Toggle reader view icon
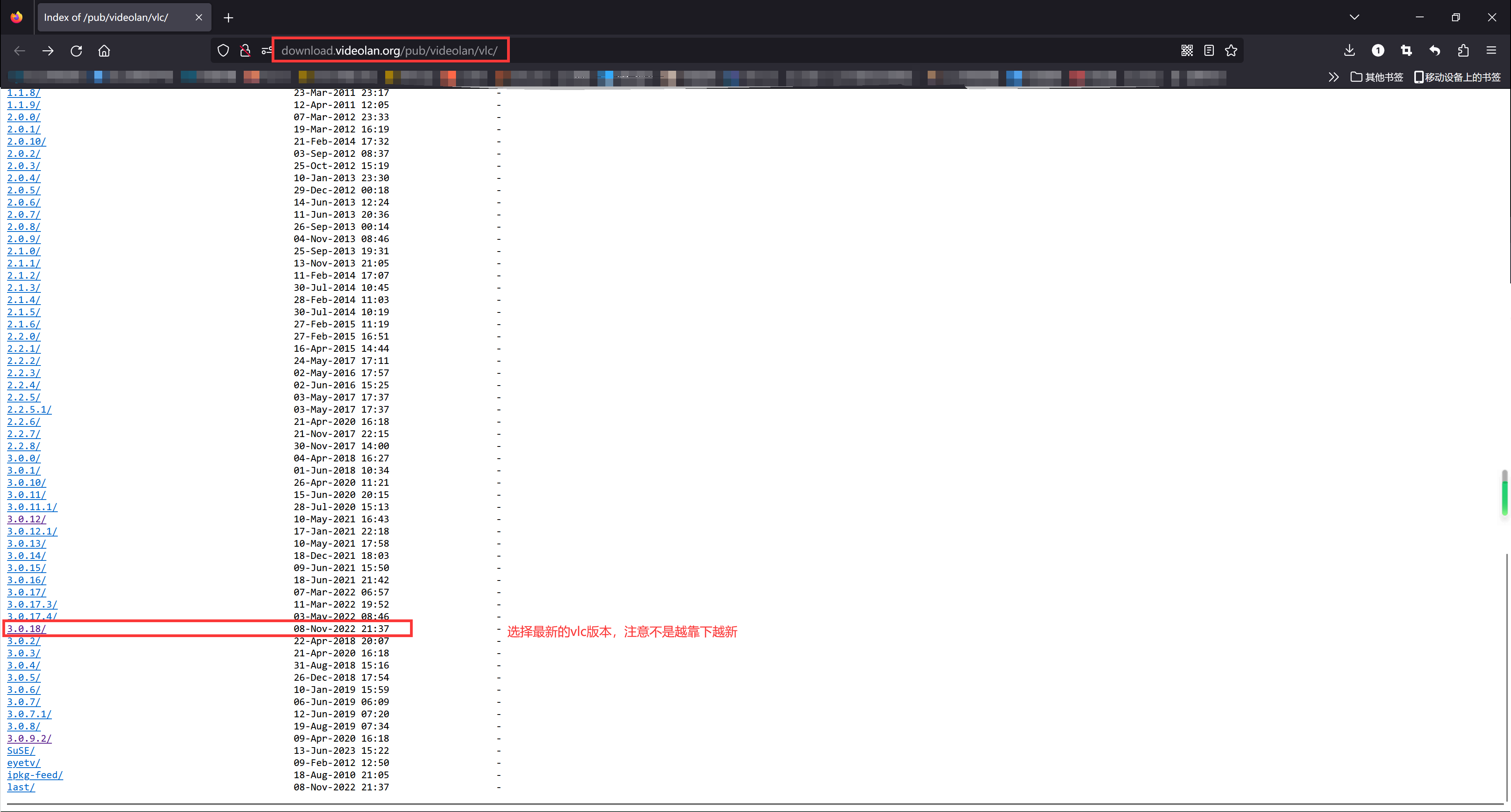 pos(1208,50)
